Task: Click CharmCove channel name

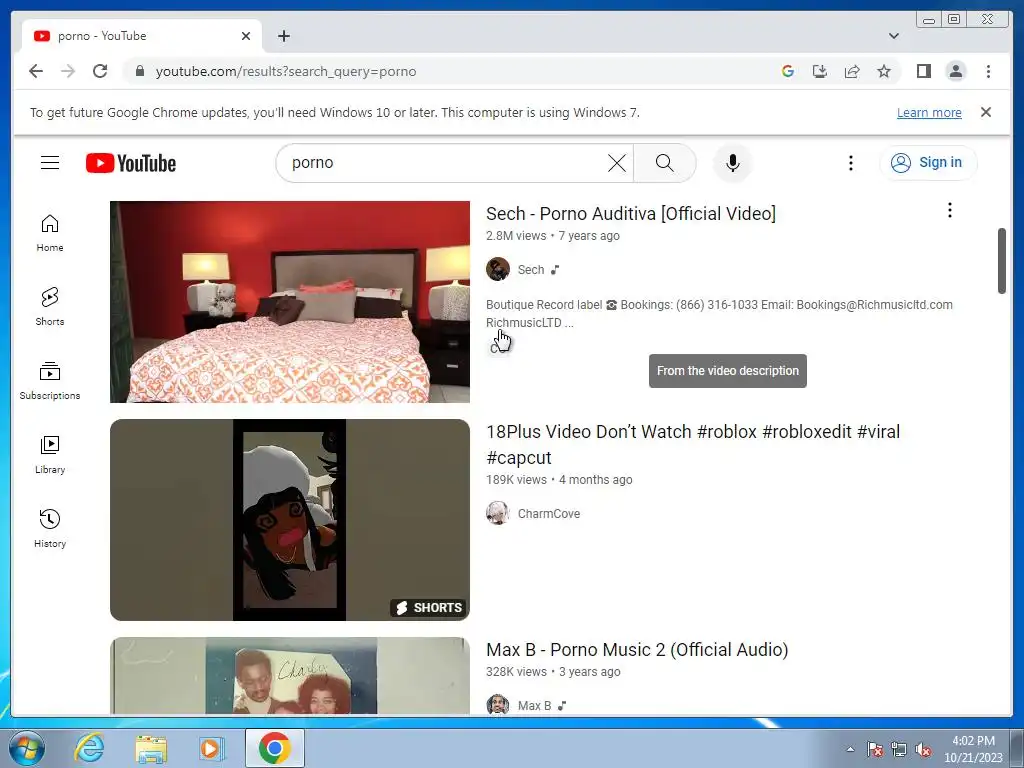Action: (x=549, y=514)
